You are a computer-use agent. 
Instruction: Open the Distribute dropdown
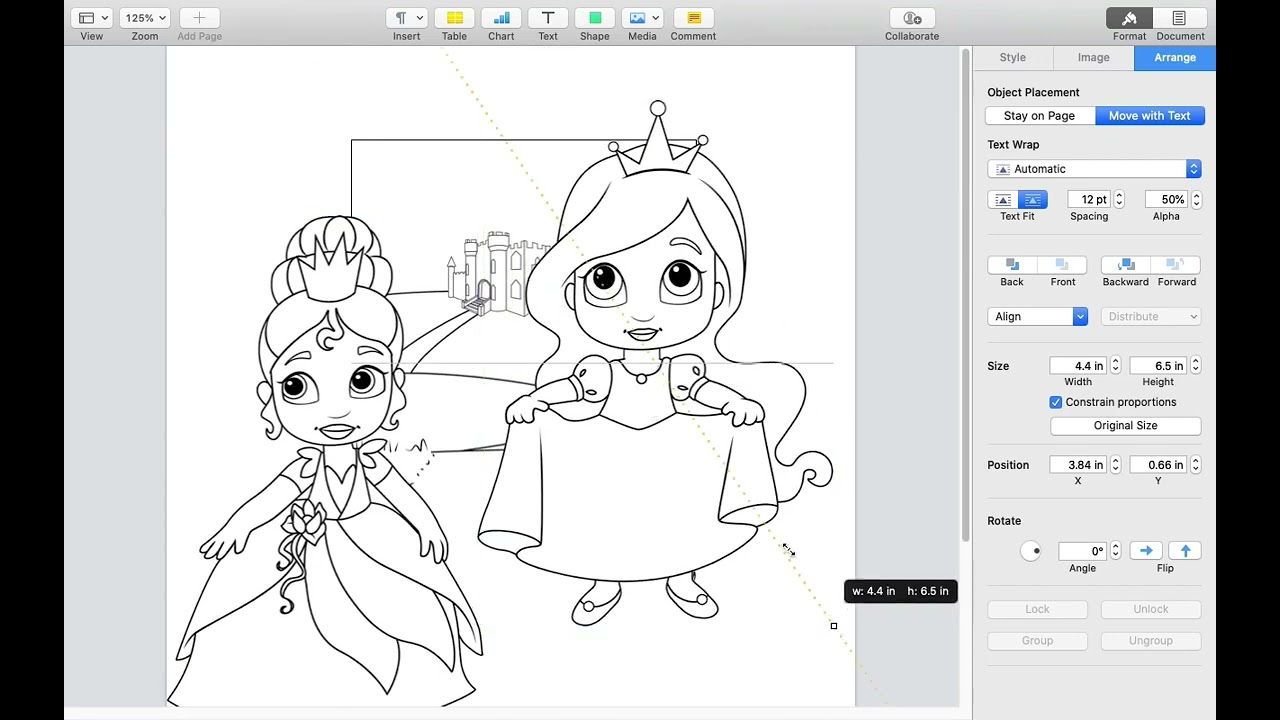[x=1151, y=317]
